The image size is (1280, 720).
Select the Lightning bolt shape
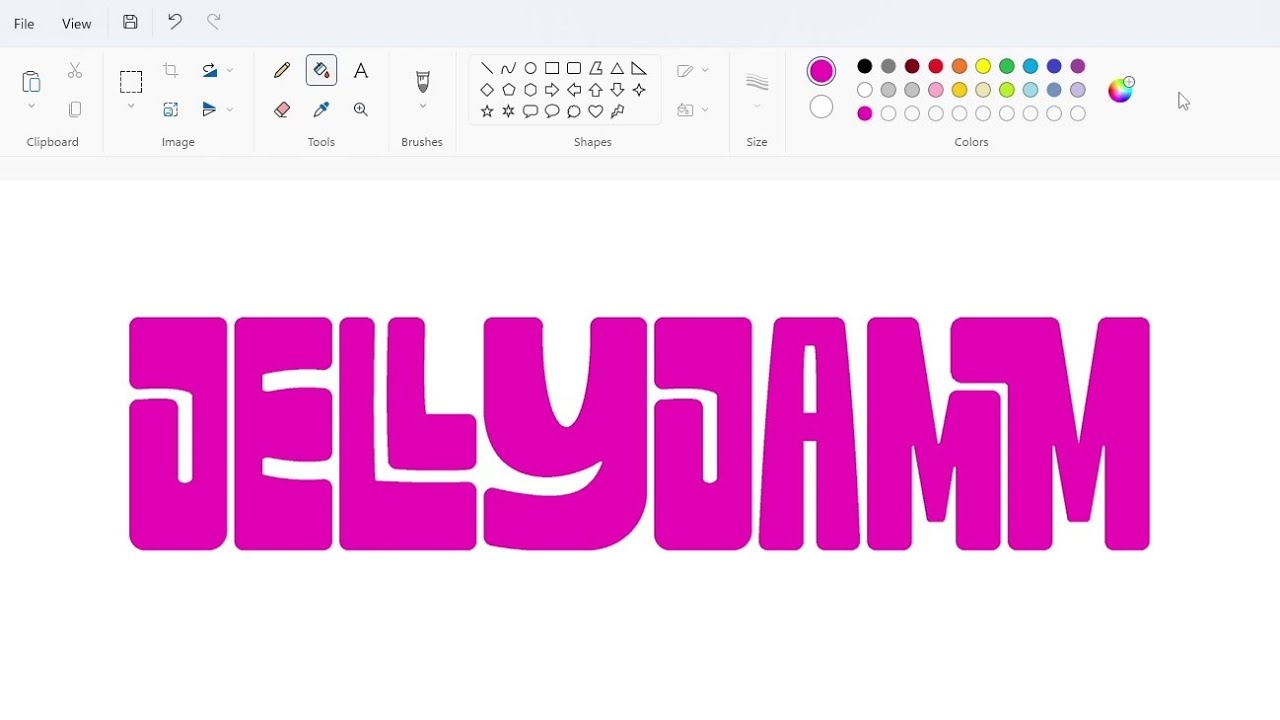pos(617,111)
